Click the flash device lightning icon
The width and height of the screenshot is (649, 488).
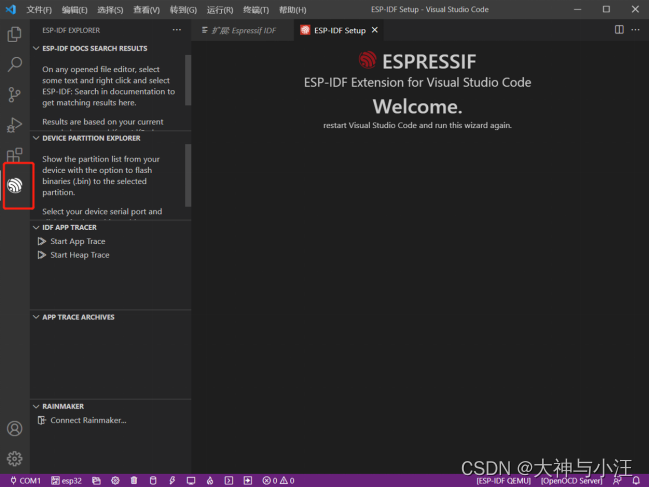point(172,481)
